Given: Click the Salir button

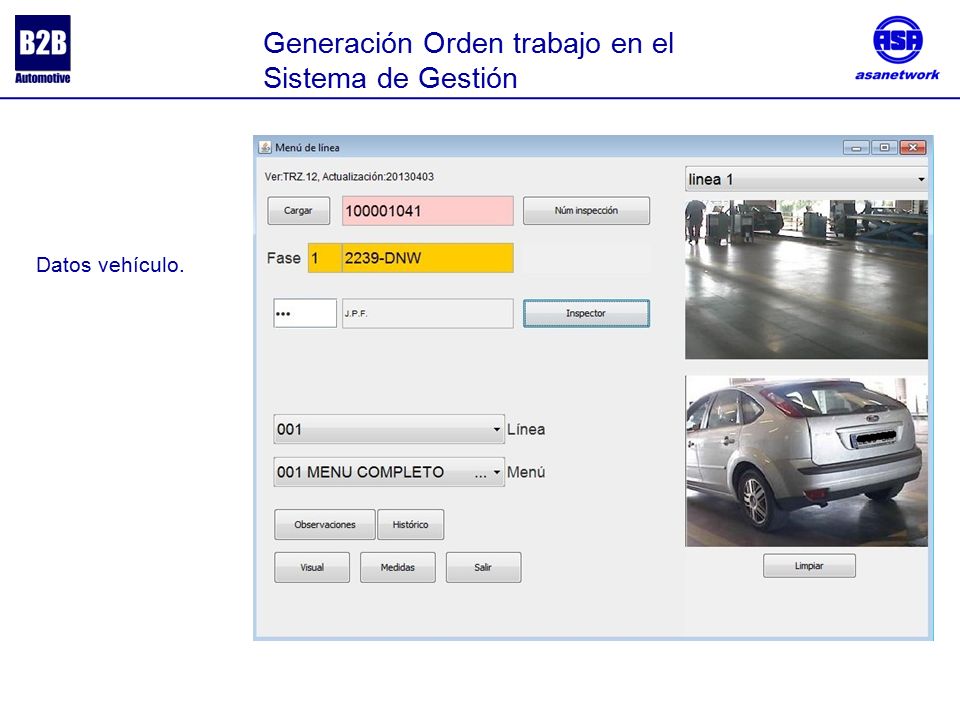Looking at the screenshot, I should tap(484, 568).
